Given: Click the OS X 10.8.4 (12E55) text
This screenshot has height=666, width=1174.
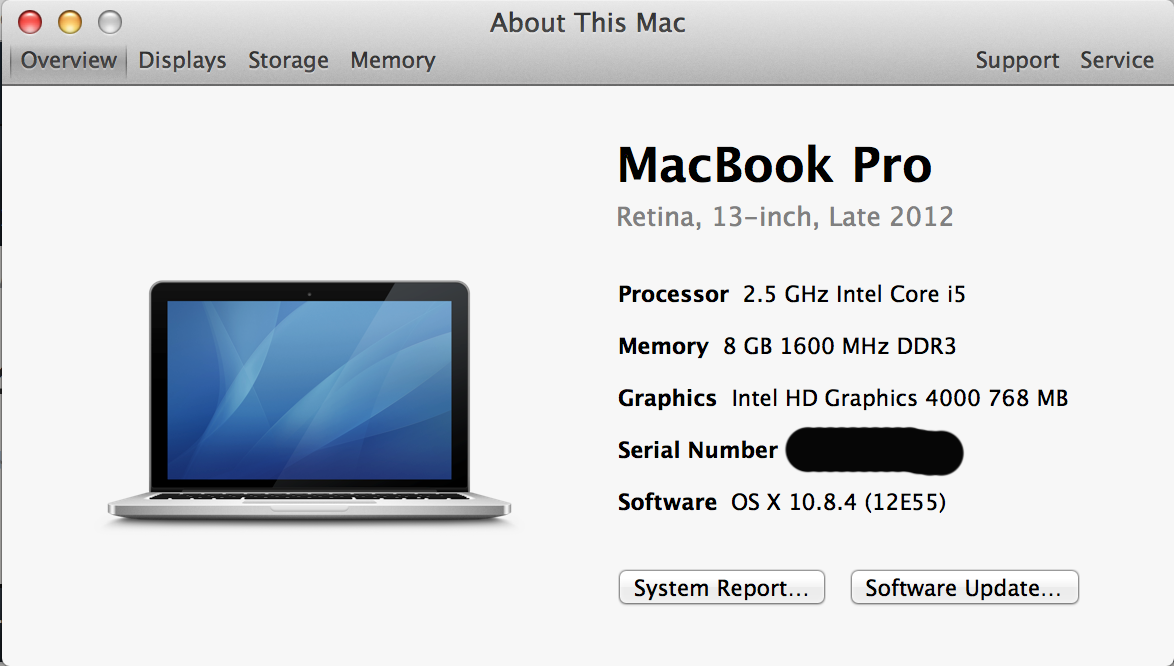Looking at the screenshot, I should [x=839, y=502].
